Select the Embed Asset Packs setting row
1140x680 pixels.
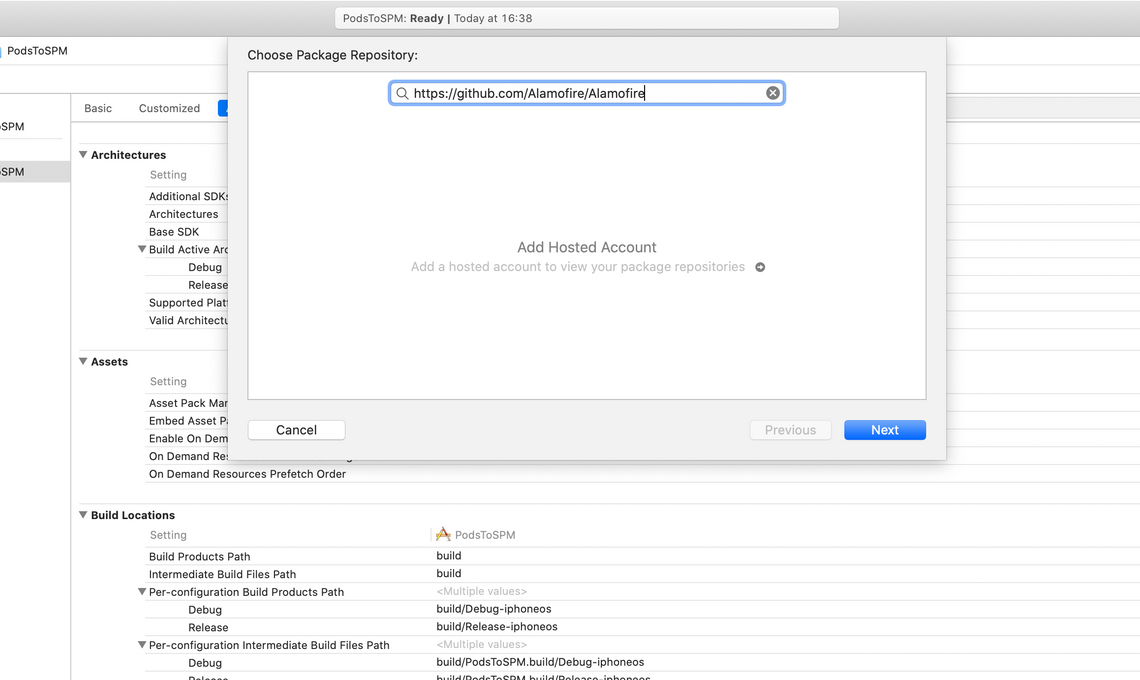[188, 420]
